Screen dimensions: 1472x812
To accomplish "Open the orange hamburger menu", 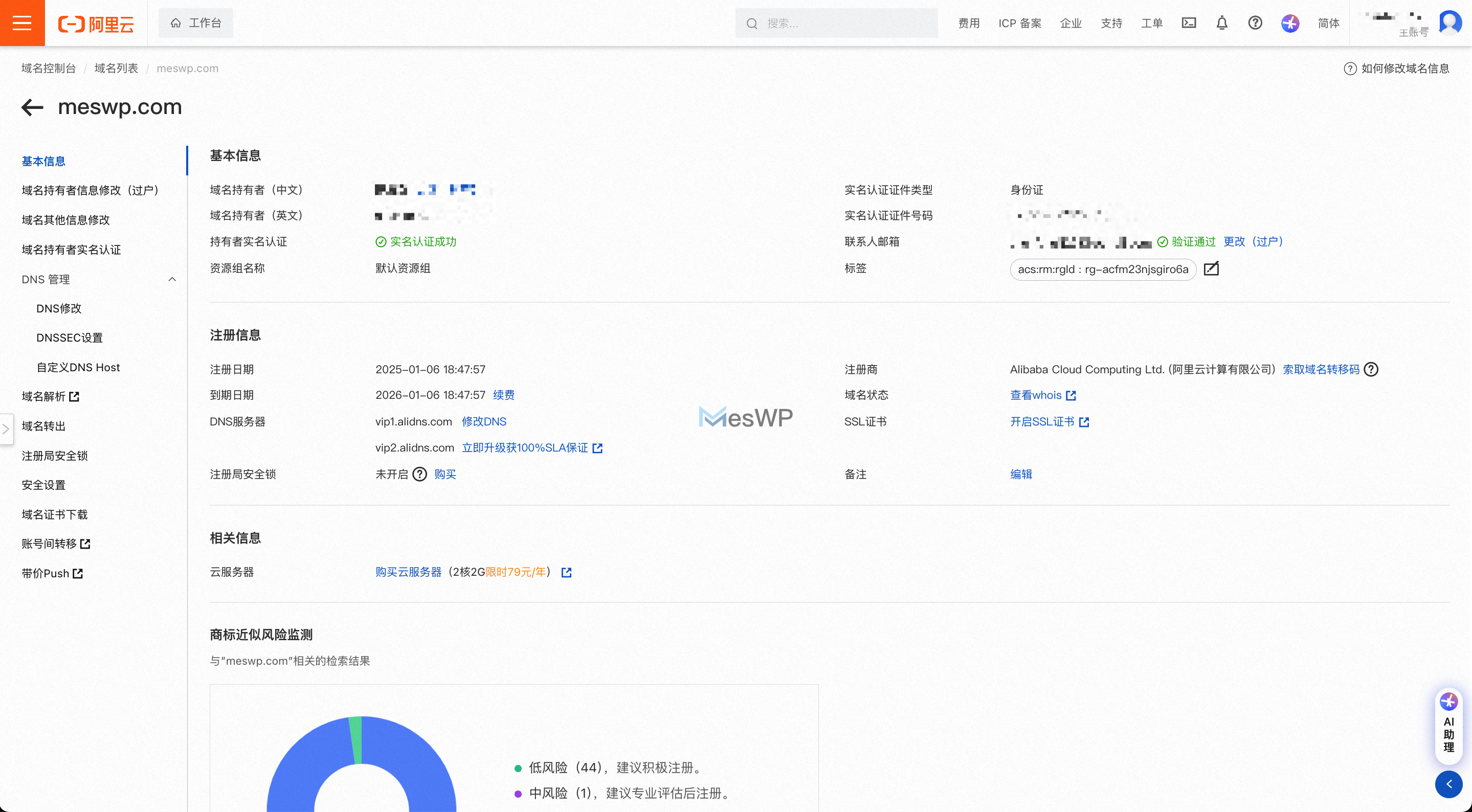I will 23,23.
